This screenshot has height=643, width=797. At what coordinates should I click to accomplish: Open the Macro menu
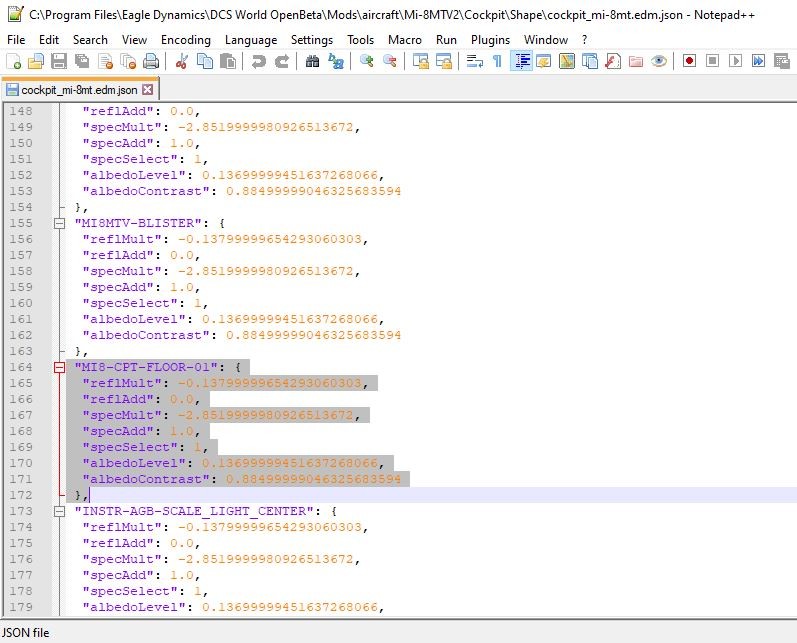coord(405,40)
